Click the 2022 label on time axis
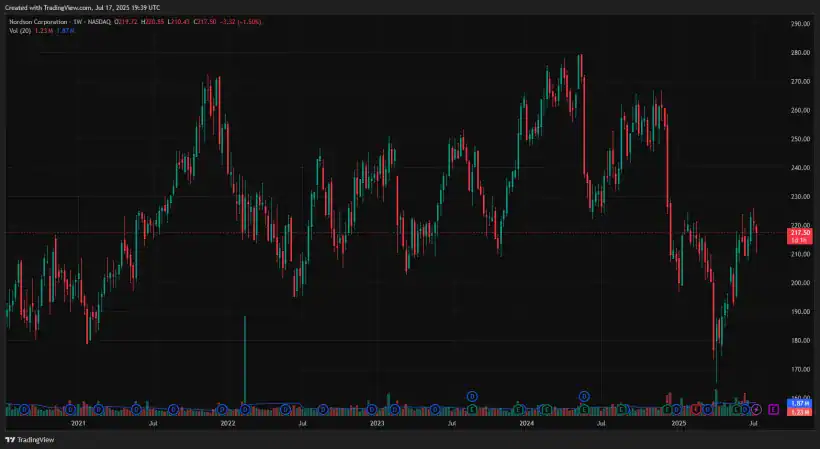 [x=227, y=424]
